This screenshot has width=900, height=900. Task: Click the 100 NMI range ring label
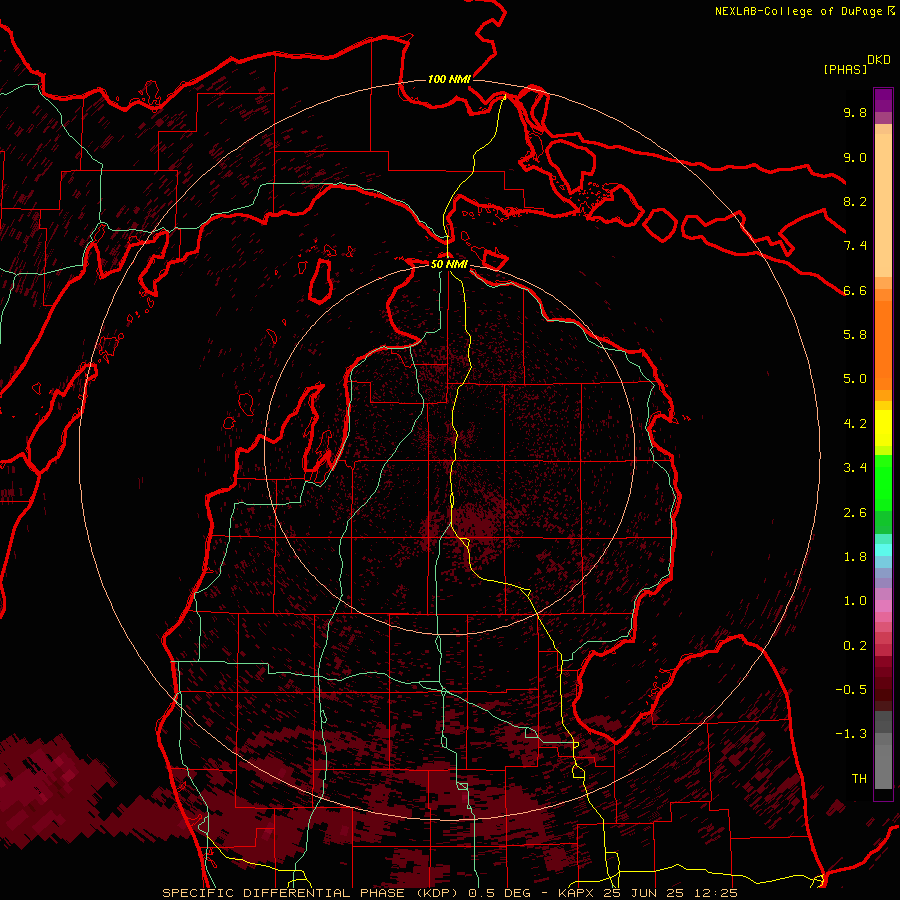[x=449, y=79]
